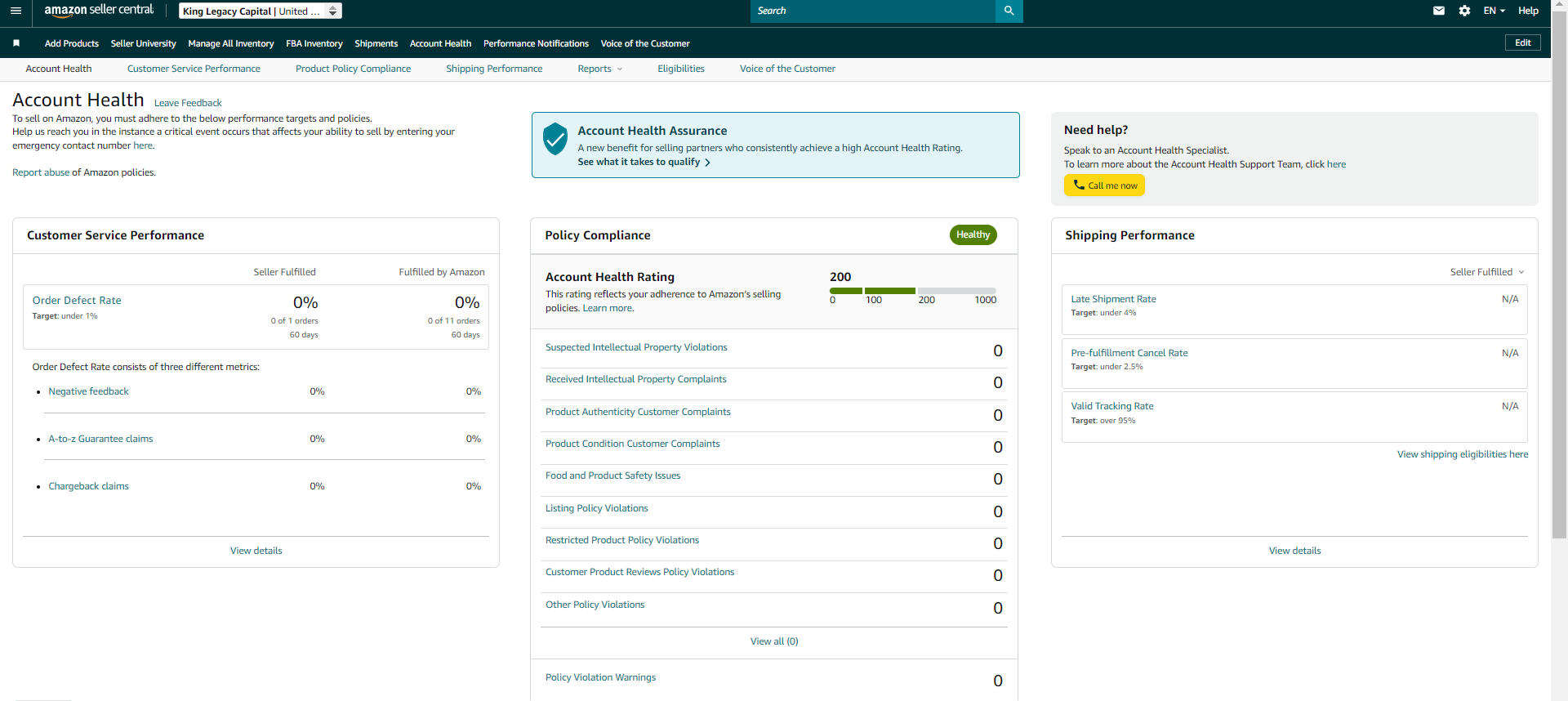
Task: Click View all (0) policy link
Action: pos(774,641)
